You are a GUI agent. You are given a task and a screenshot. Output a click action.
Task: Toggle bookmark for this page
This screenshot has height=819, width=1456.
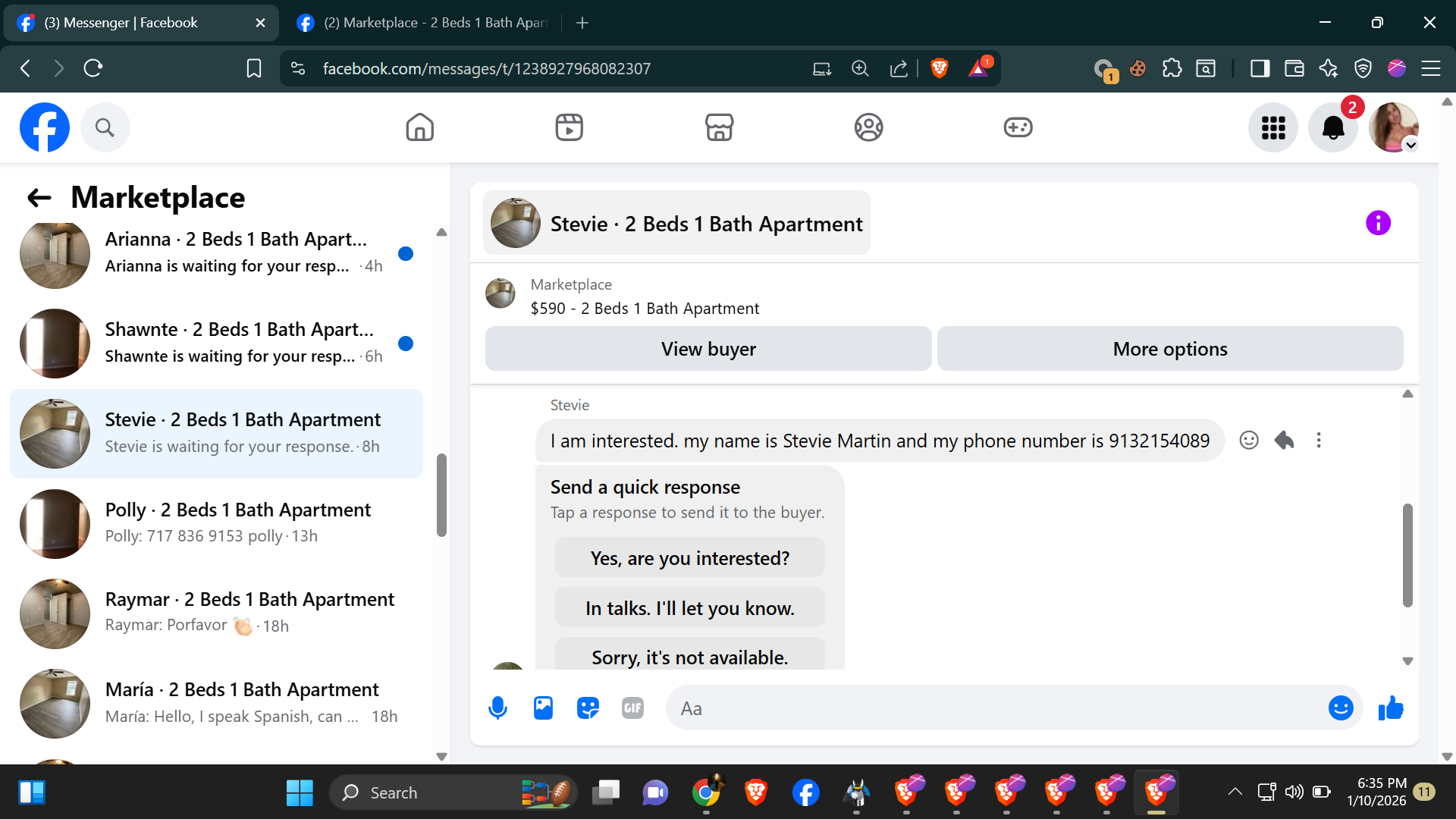pyautogui.click(x=254, y=68)
